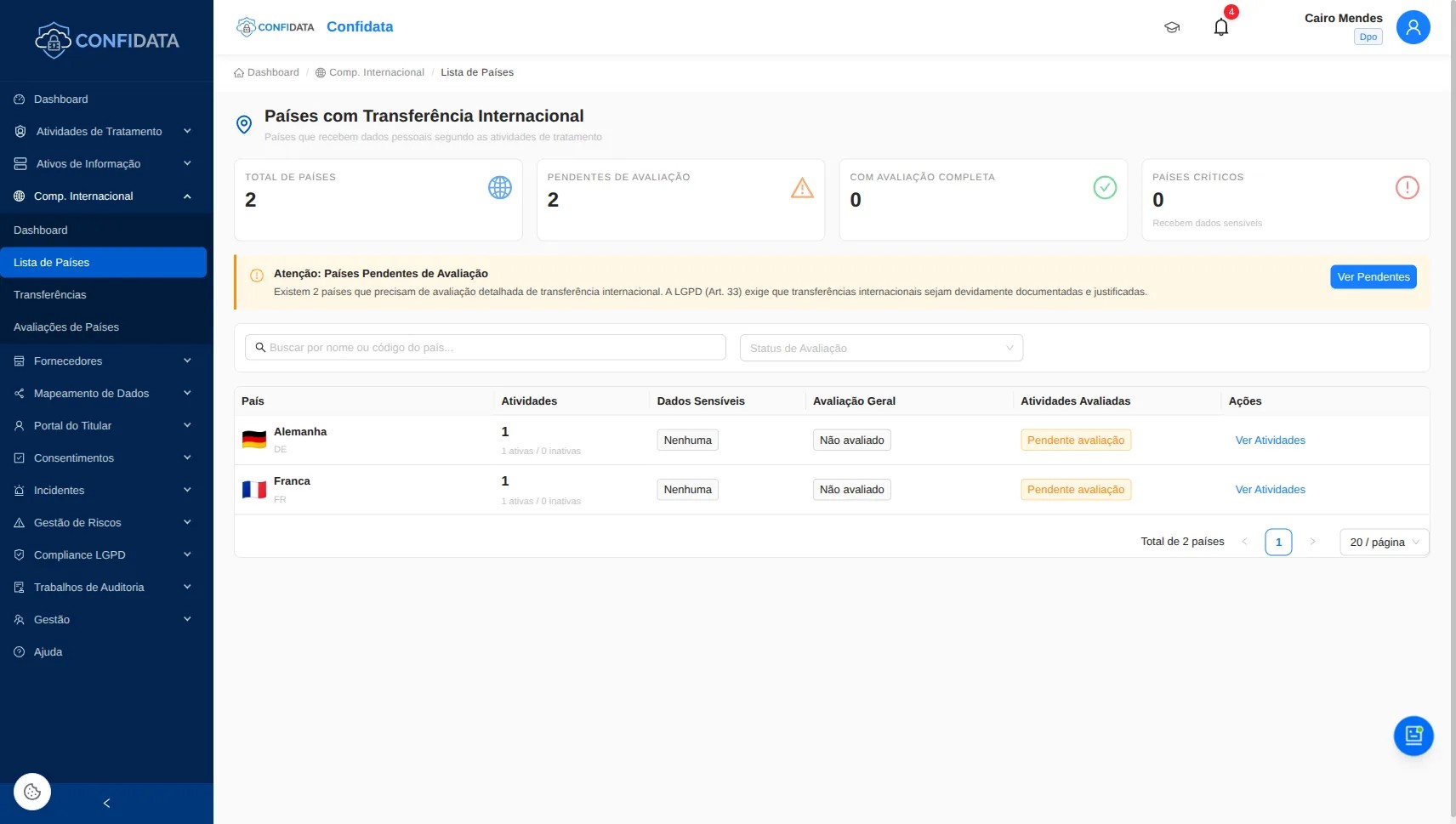This screenshot has width=1456, height=824.
Task: Expand the Fornecedores sidebar menu
Action: [x=102, y=361]
